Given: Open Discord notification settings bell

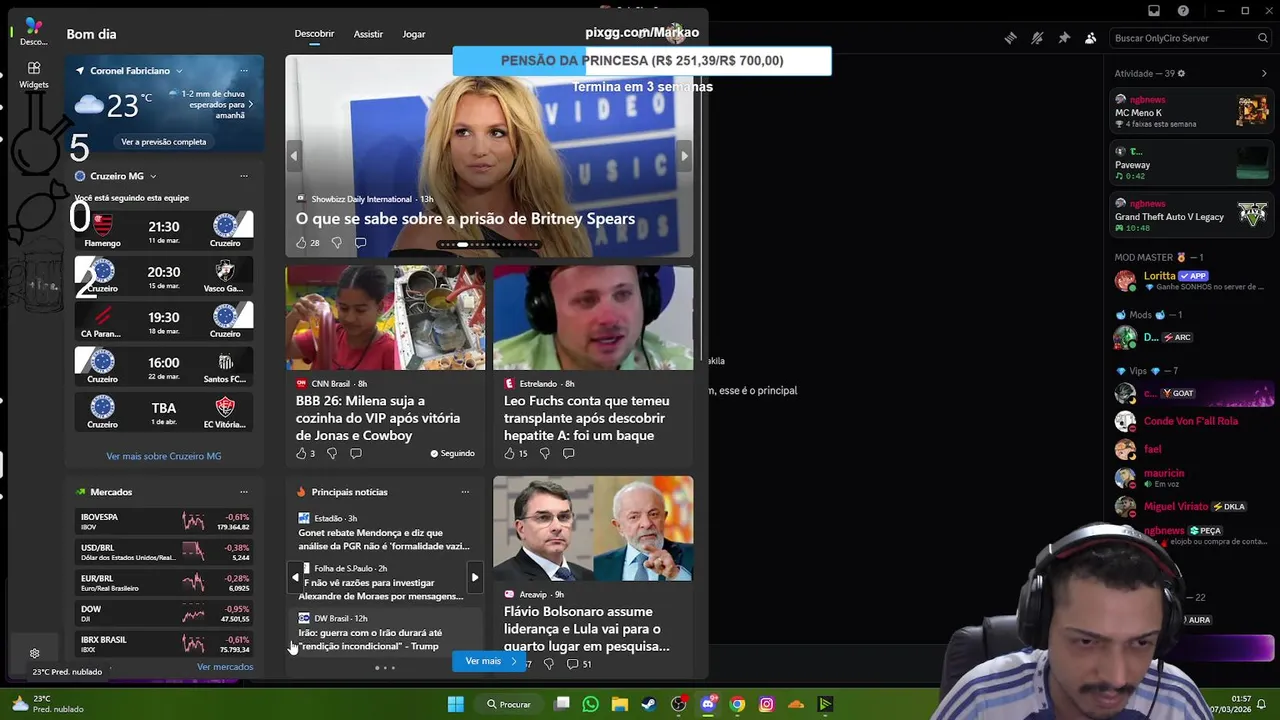Looking at the screenshot, I should pyautogui.click(x=1037, y=38).
